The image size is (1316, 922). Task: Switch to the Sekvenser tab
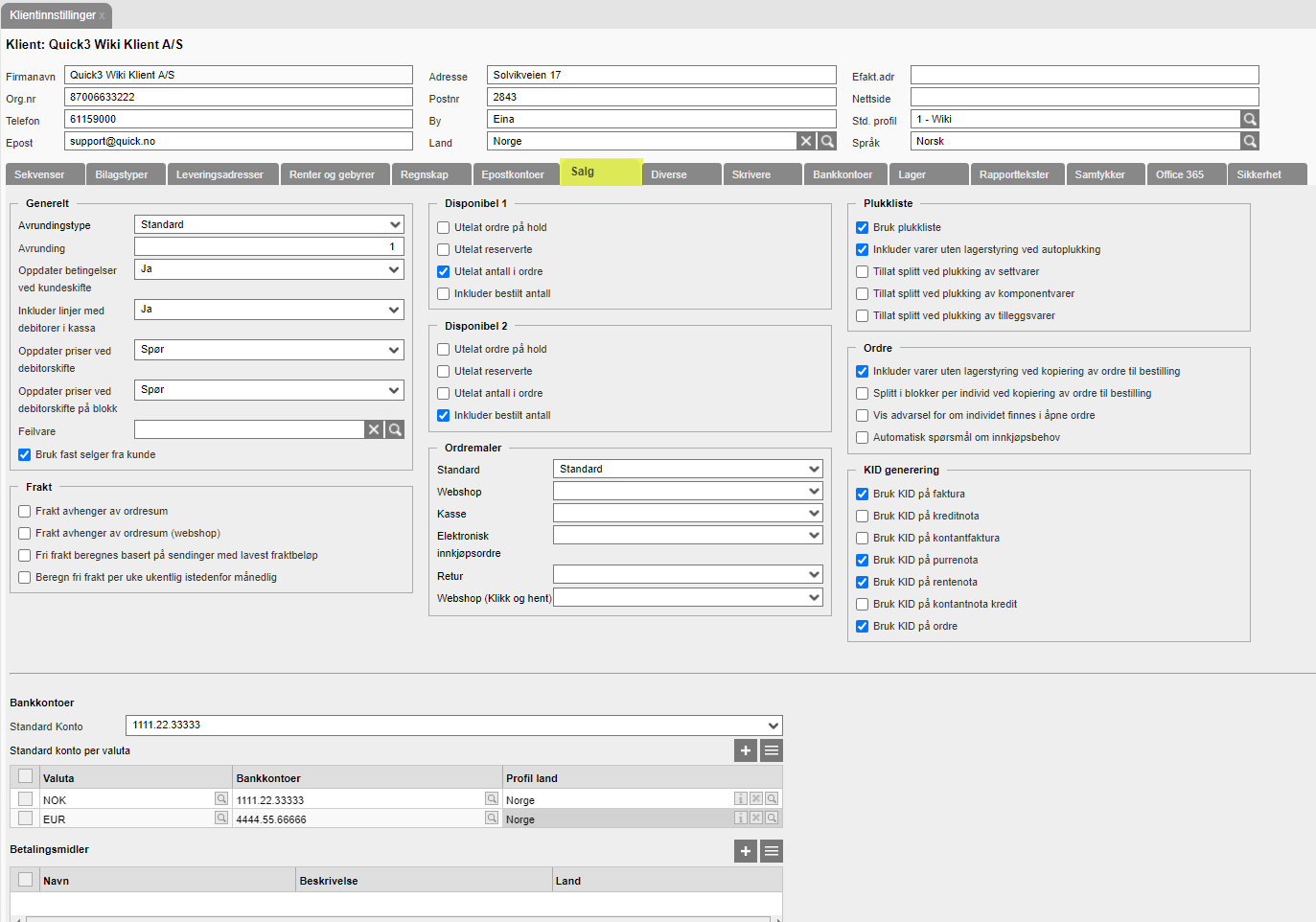[x=45, y=174]
